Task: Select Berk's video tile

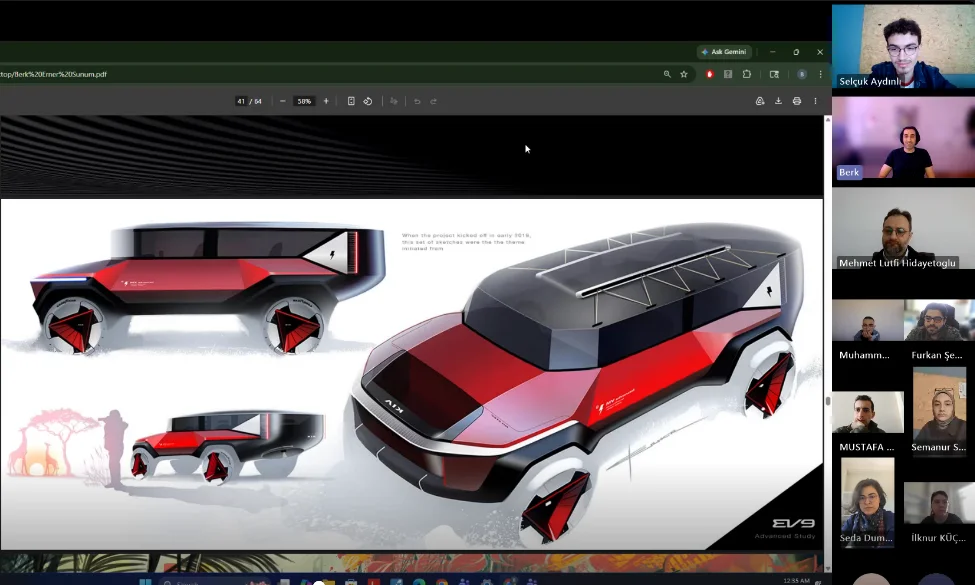Action: pyautogui.click(x=903, y=139)
